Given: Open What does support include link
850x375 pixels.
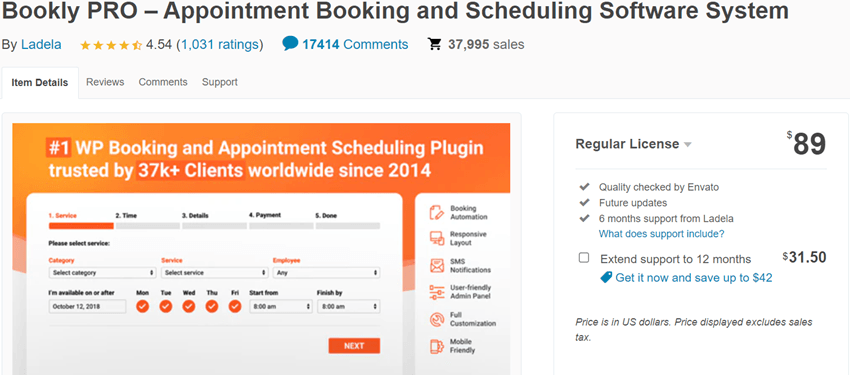Looking at the screenshot, I should point(661,234).
